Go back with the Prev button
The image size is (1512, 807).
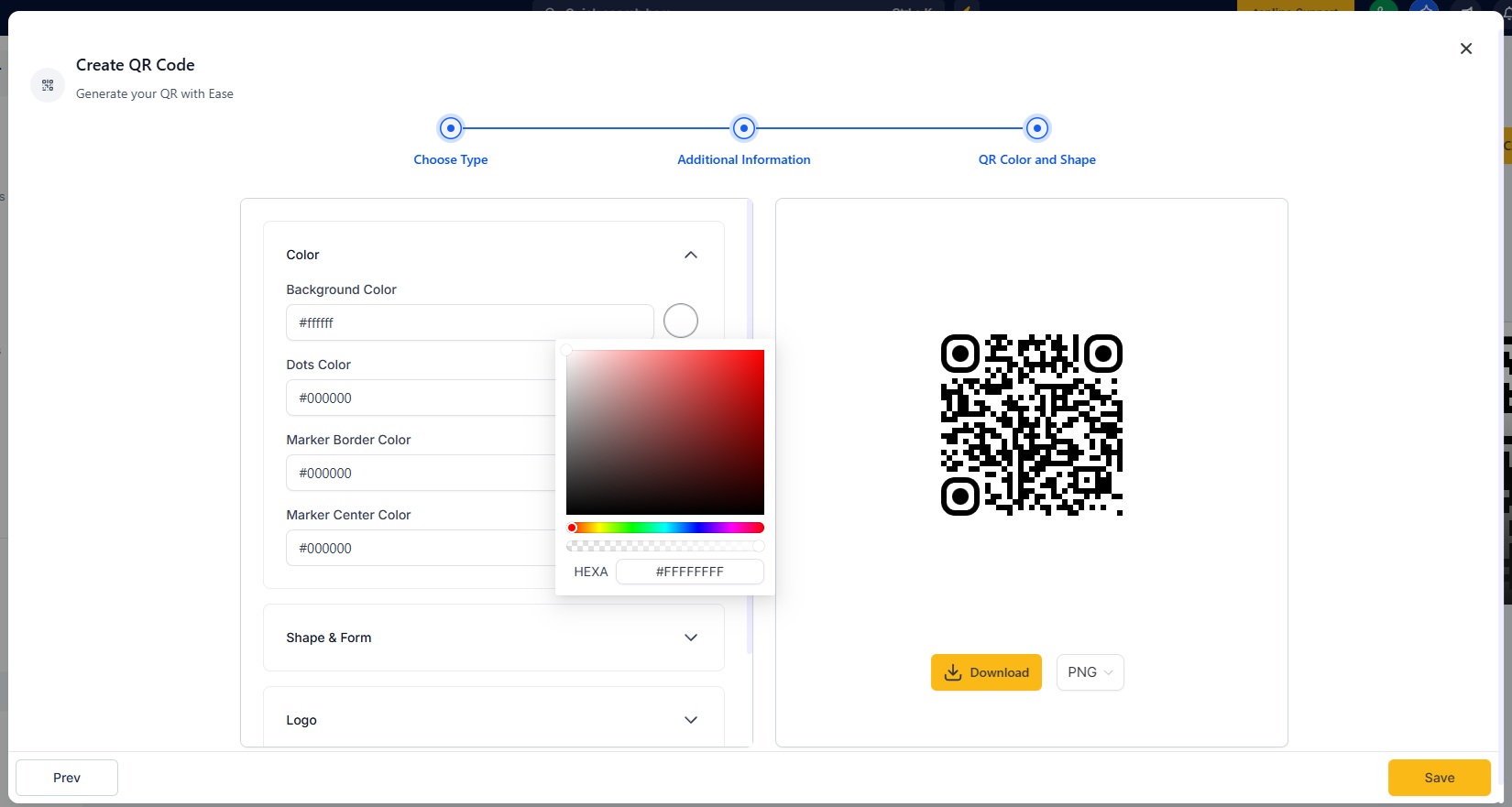(x=67, y=778)
